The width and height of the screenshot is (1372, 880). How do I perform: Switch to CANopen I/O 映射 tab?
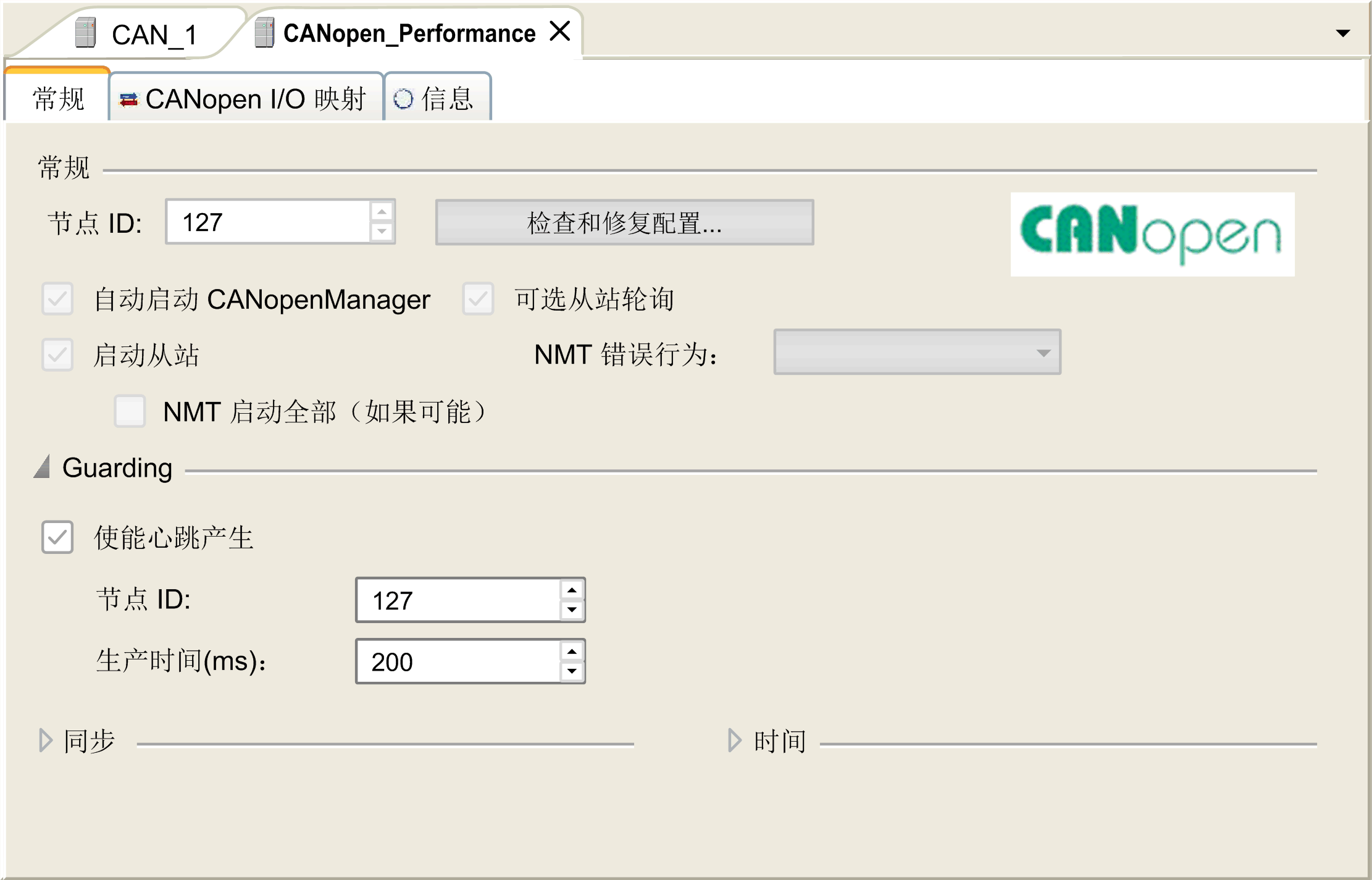pyautogui.click(x=254, y=99)
